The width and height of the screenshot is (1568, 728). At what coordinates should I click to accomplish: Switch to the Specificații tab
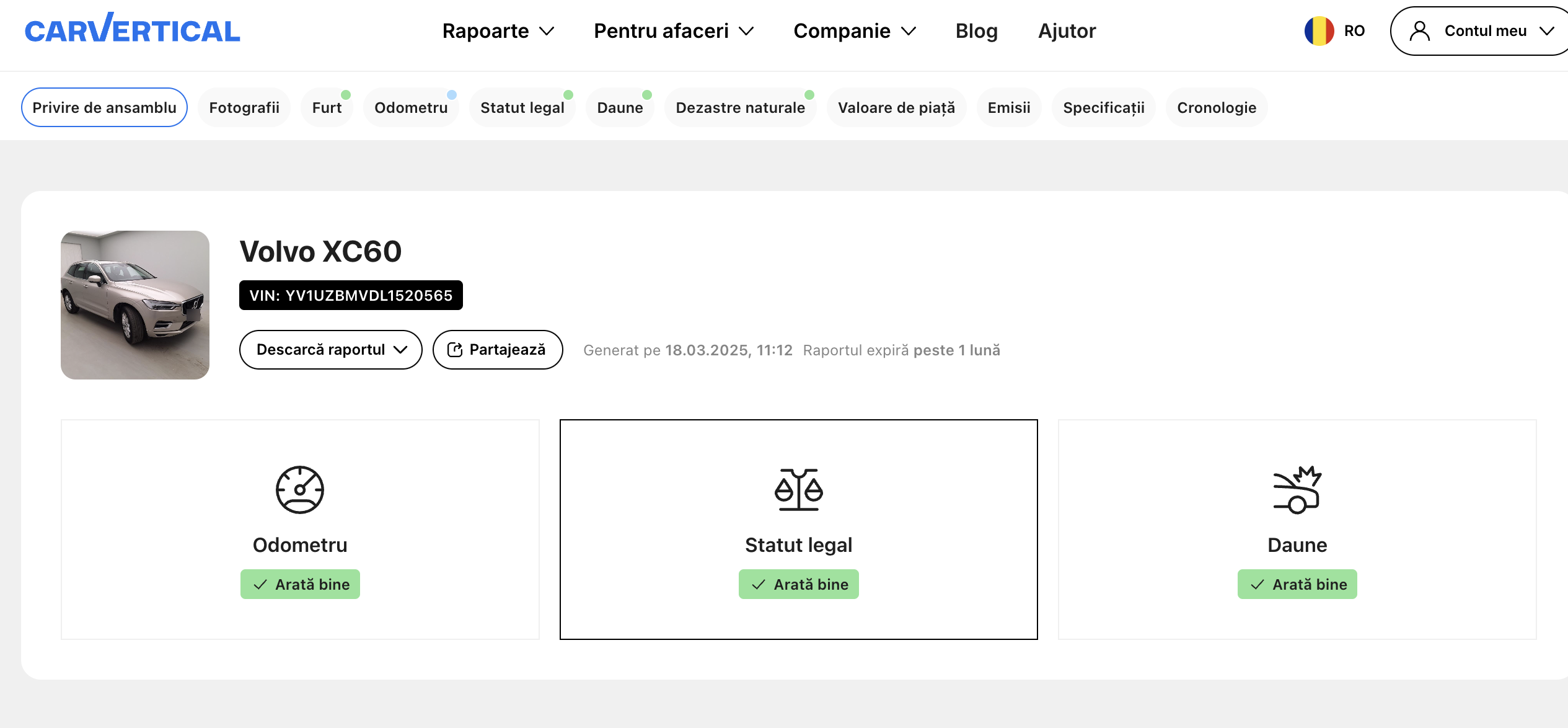pyautogui.click(x=1104, y=107)
